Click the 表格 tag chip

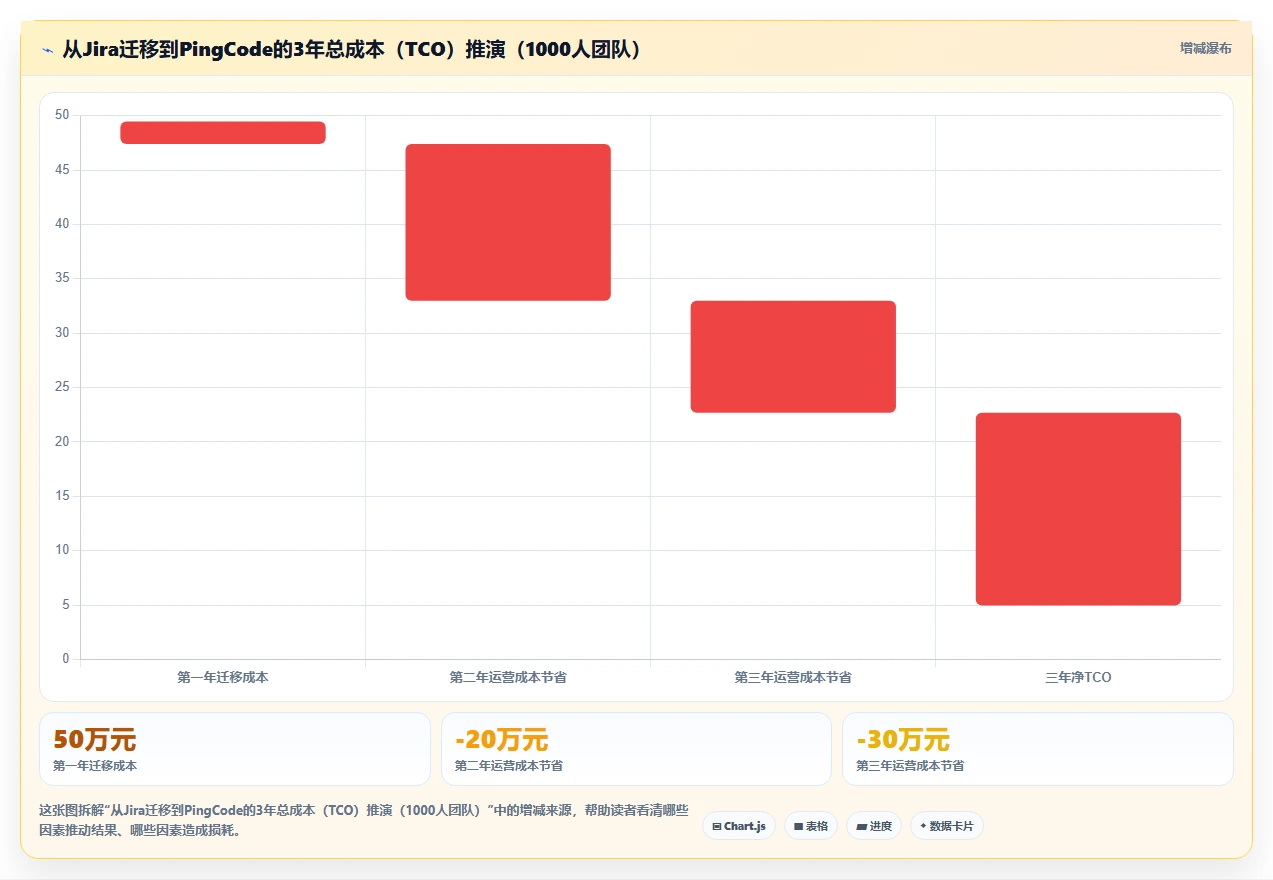point(811,826)
